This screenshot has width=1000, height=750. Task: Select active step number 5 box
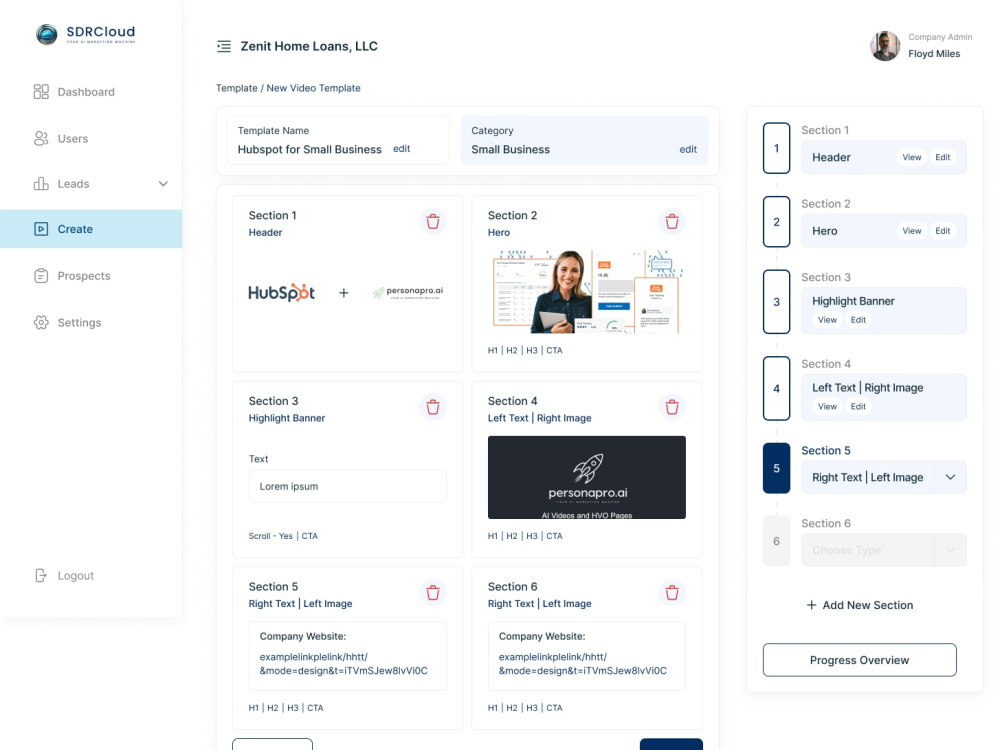pos(776,468)
